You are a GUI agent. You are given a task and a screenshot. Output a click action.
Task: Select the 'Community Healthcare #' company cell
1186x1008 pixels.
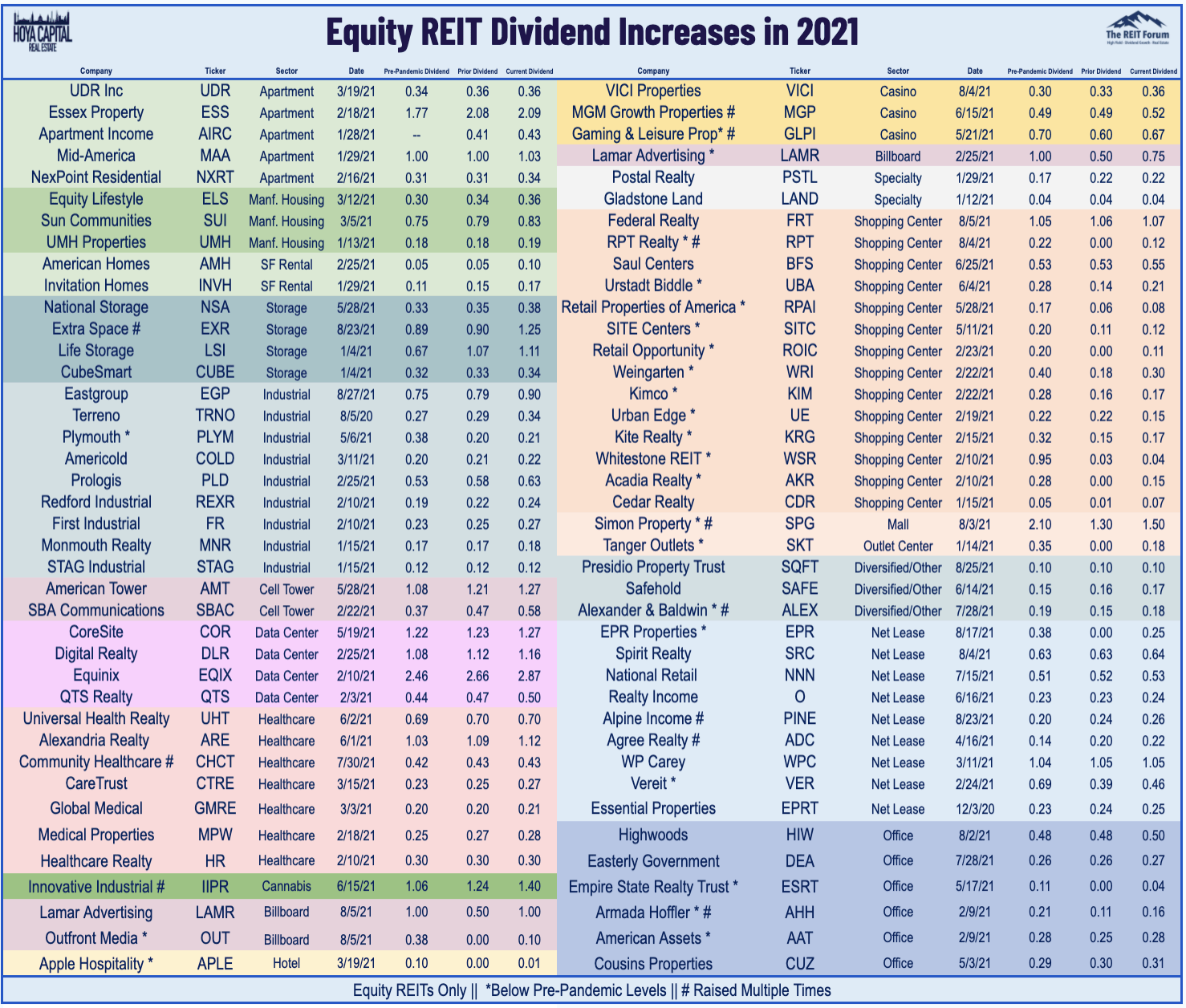tap(96, 762)
